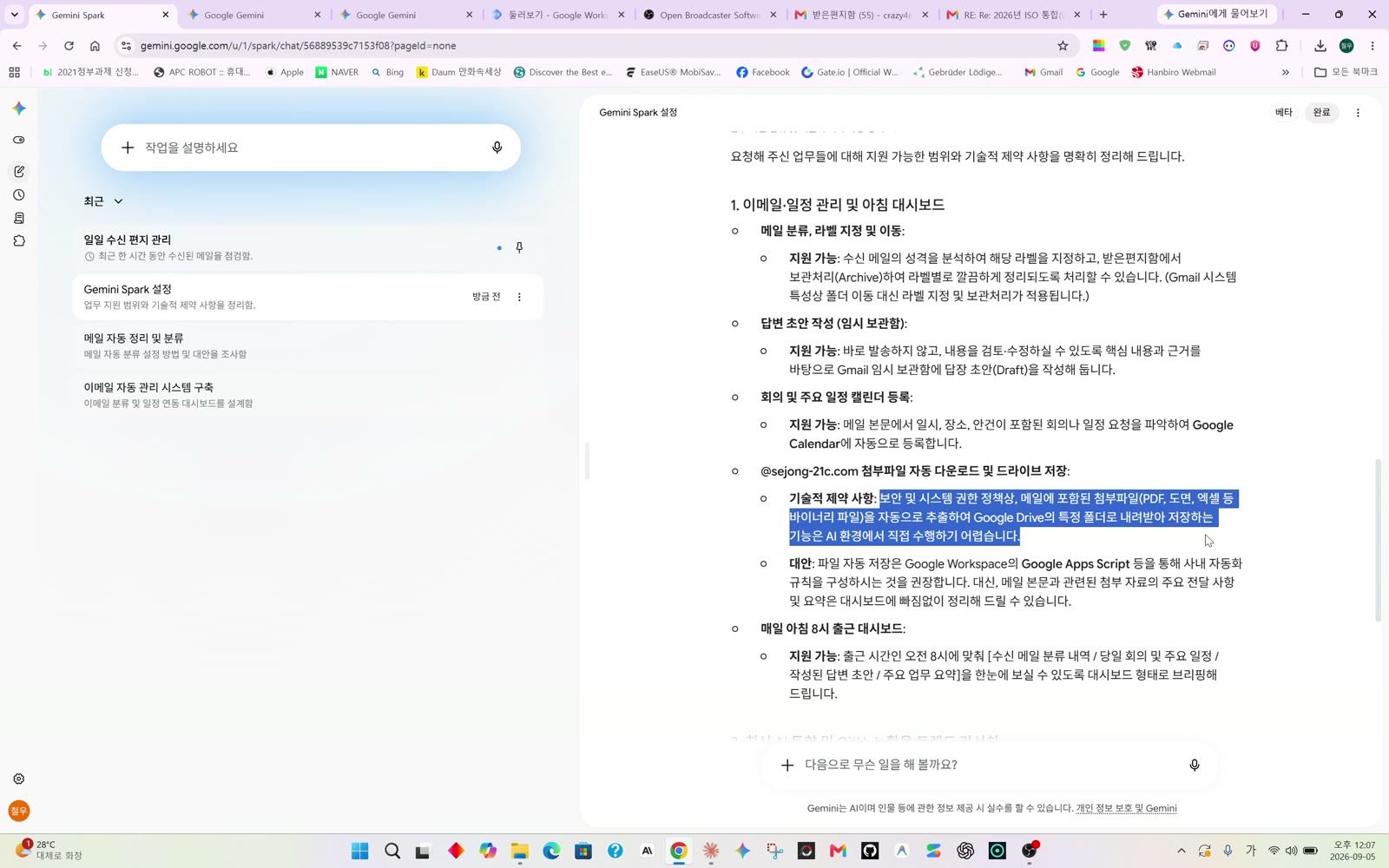Open the 개인 정보 보호 및 Gemini link

1126,808
